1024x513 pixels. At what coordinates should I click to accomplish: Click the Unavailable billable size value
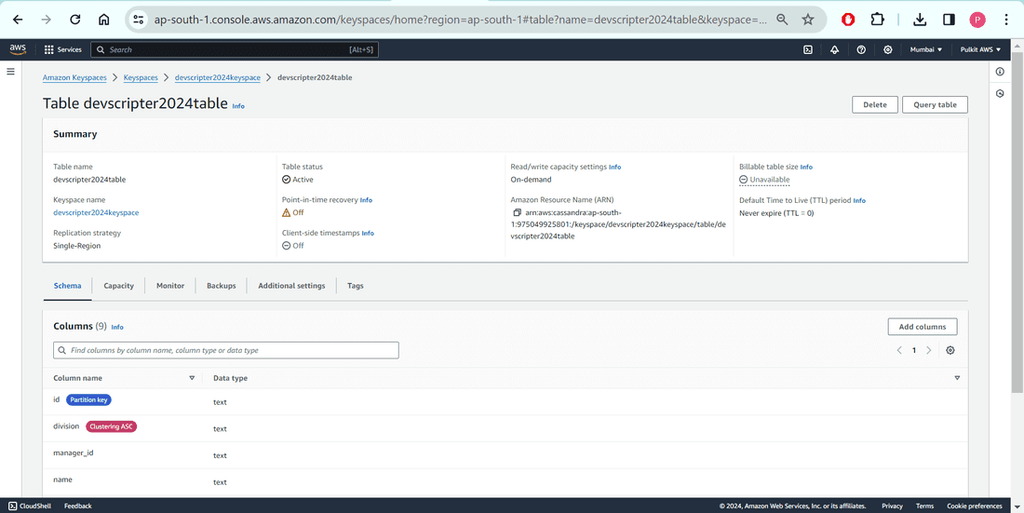click(764, 179)
